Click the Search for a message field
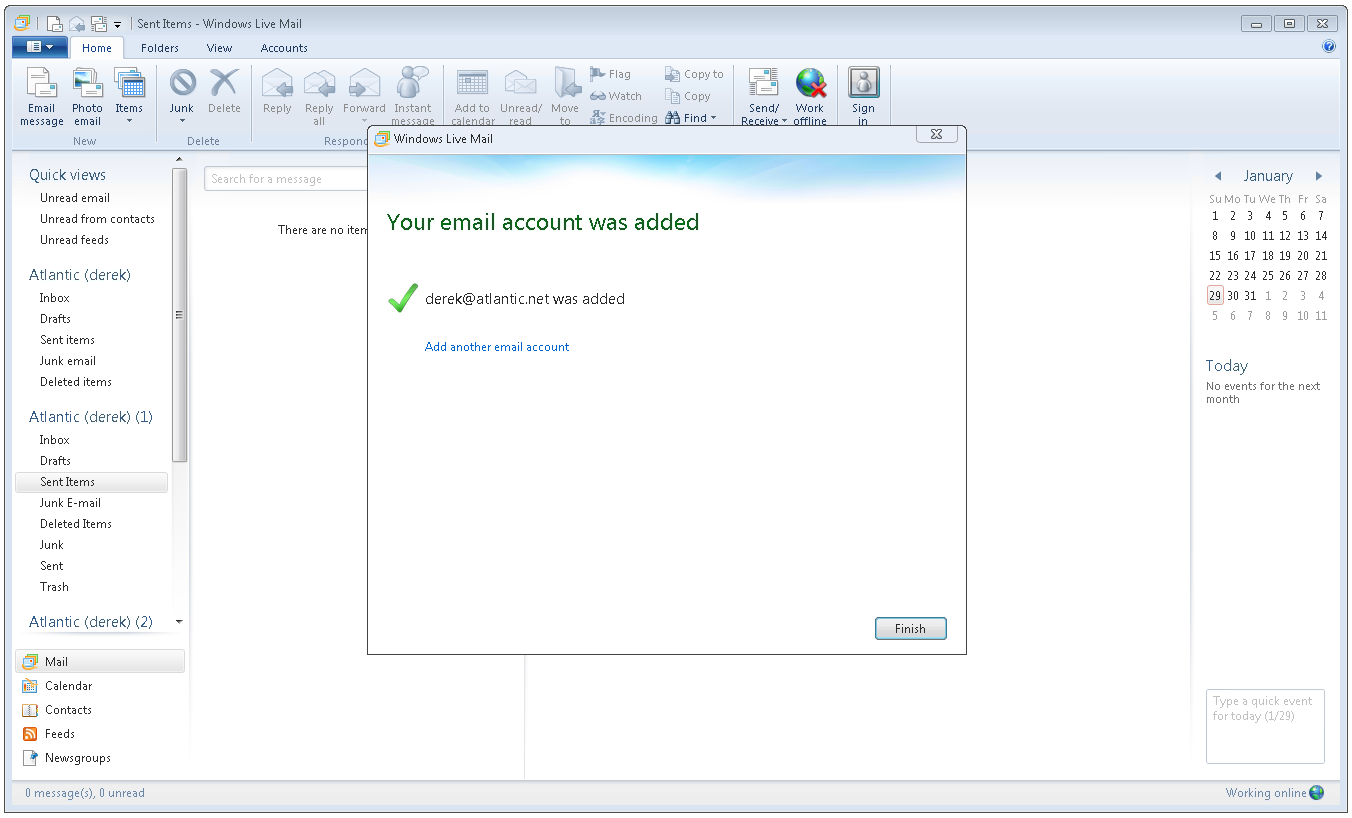The image size is (1352, 818). tap(286, 179)
